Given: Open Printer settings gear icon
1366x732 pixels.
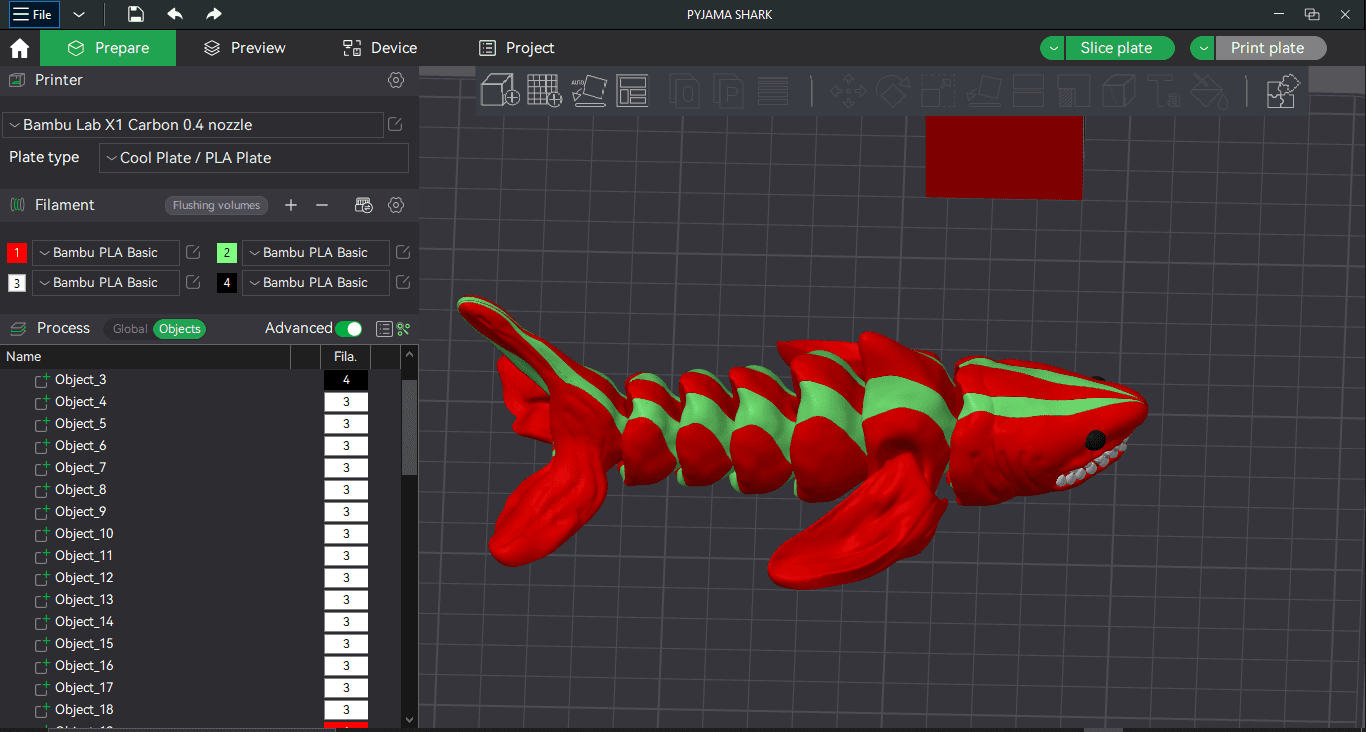Looking at the screenshot, I should click(396, 80).
